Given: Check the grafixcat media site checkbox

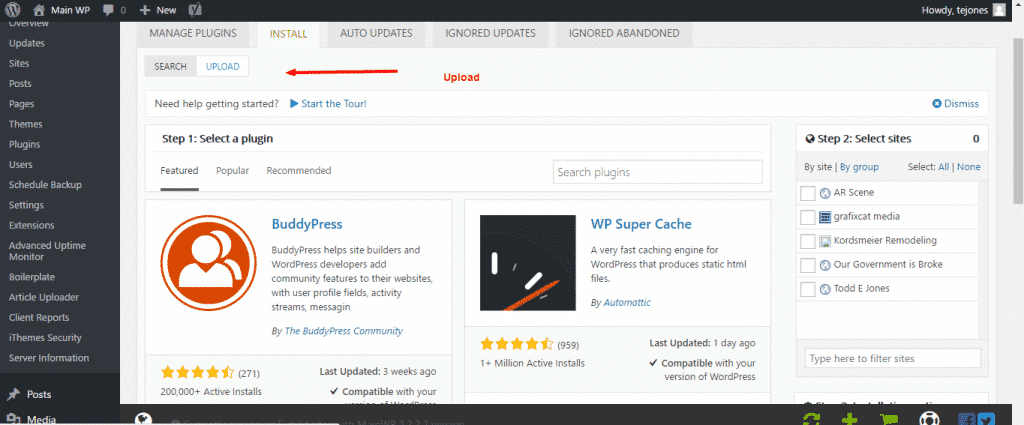Looking at the screenshot, I should [808, 217].
